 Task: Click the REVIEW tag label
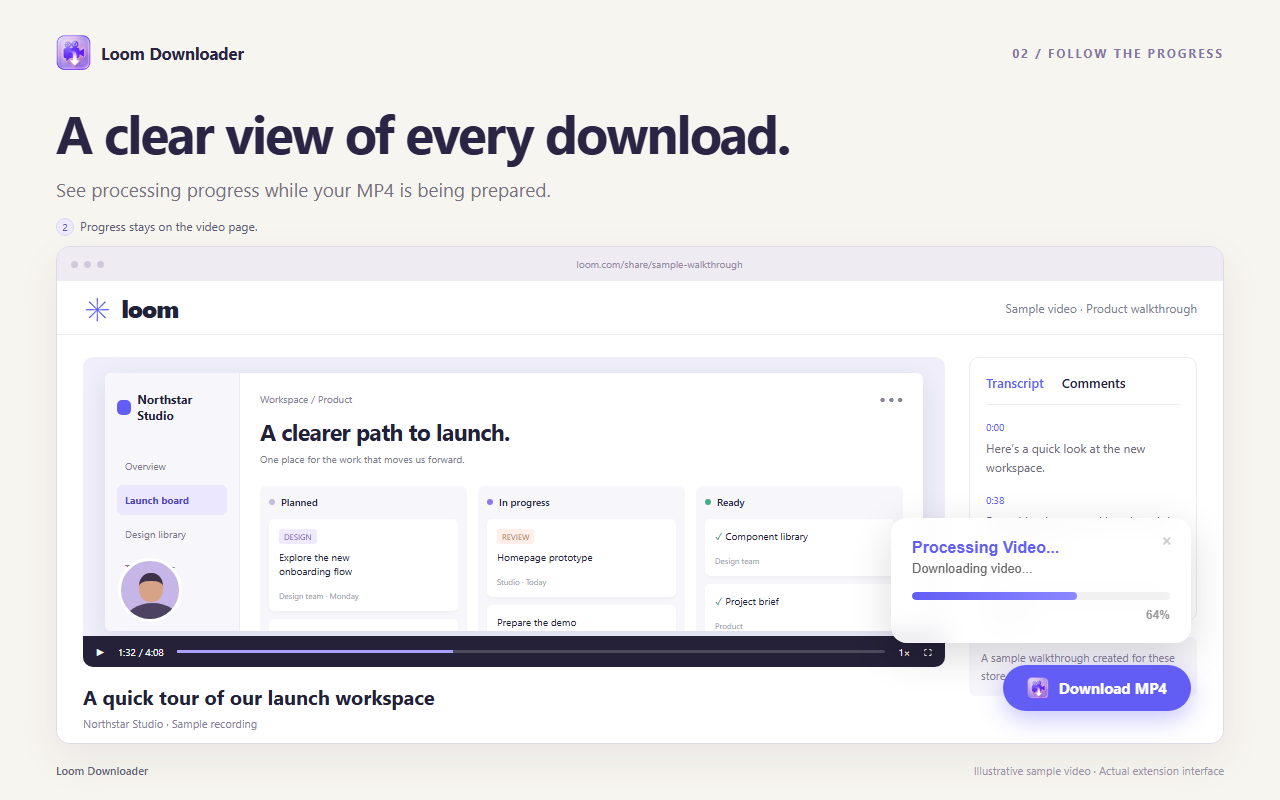tap(516, 537)
